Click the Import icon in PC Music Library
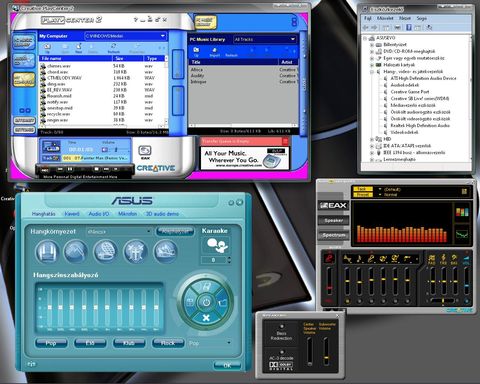480x384 pixels. click(214, 52)
